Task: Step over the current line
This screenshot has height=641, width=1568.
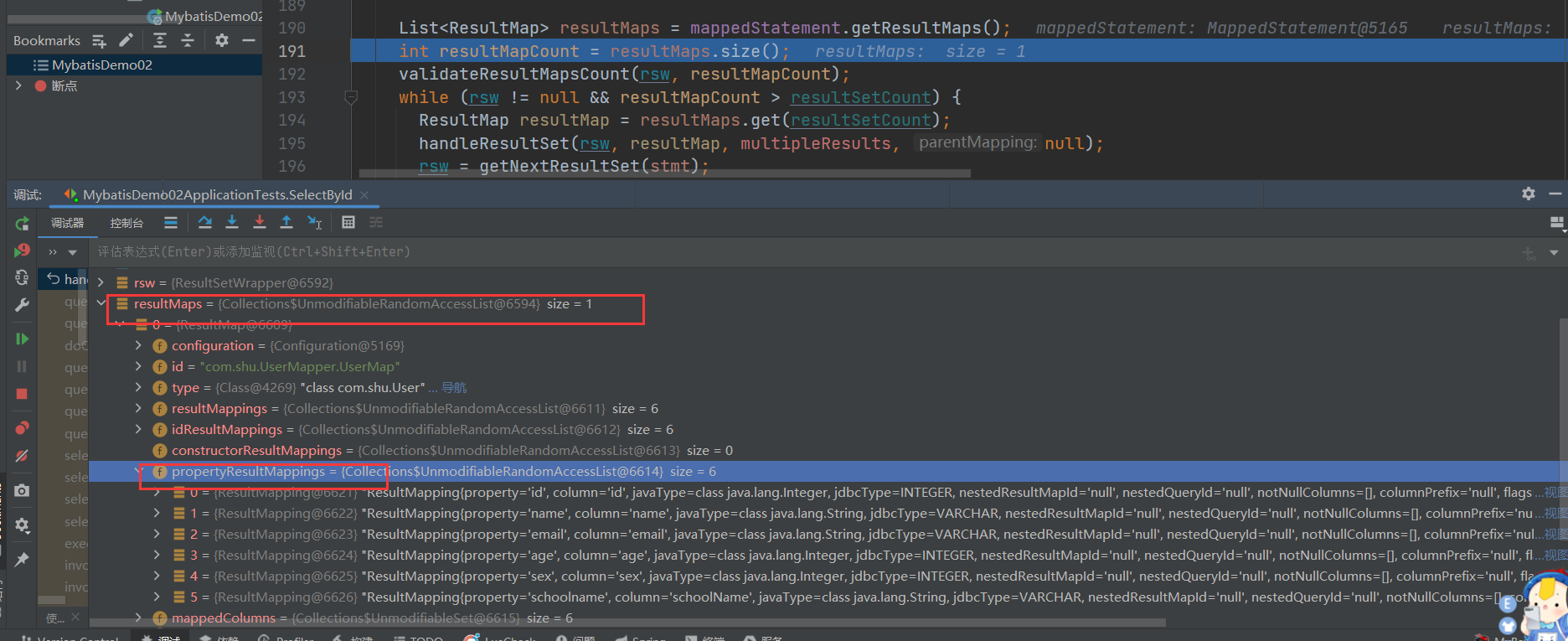Action: (205, 222)
